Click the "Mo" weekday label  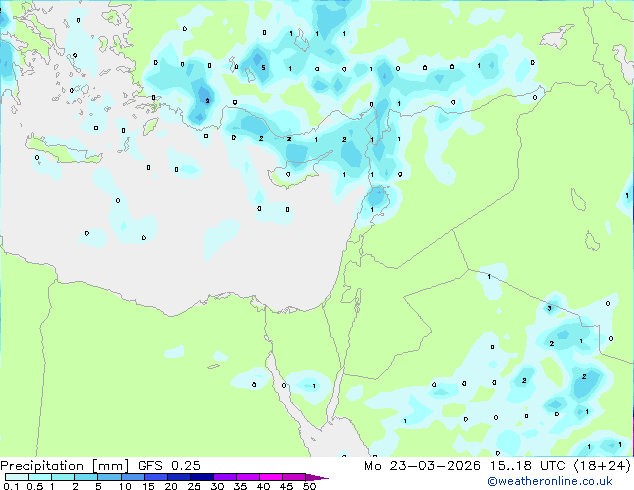coord(372,466)
